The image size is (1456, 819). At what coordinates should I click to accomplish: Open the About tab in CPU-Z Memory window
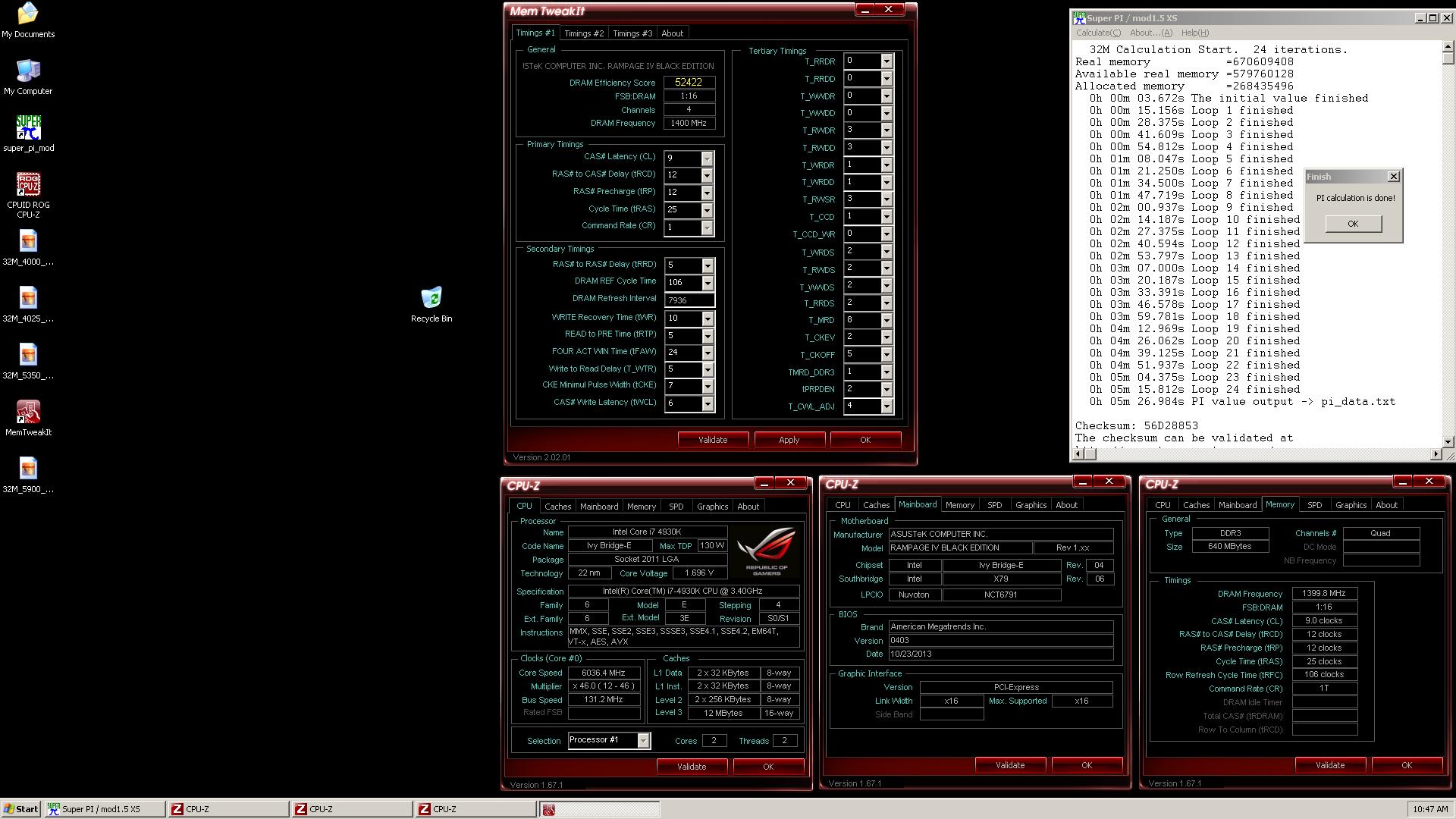pos(1386,505)
